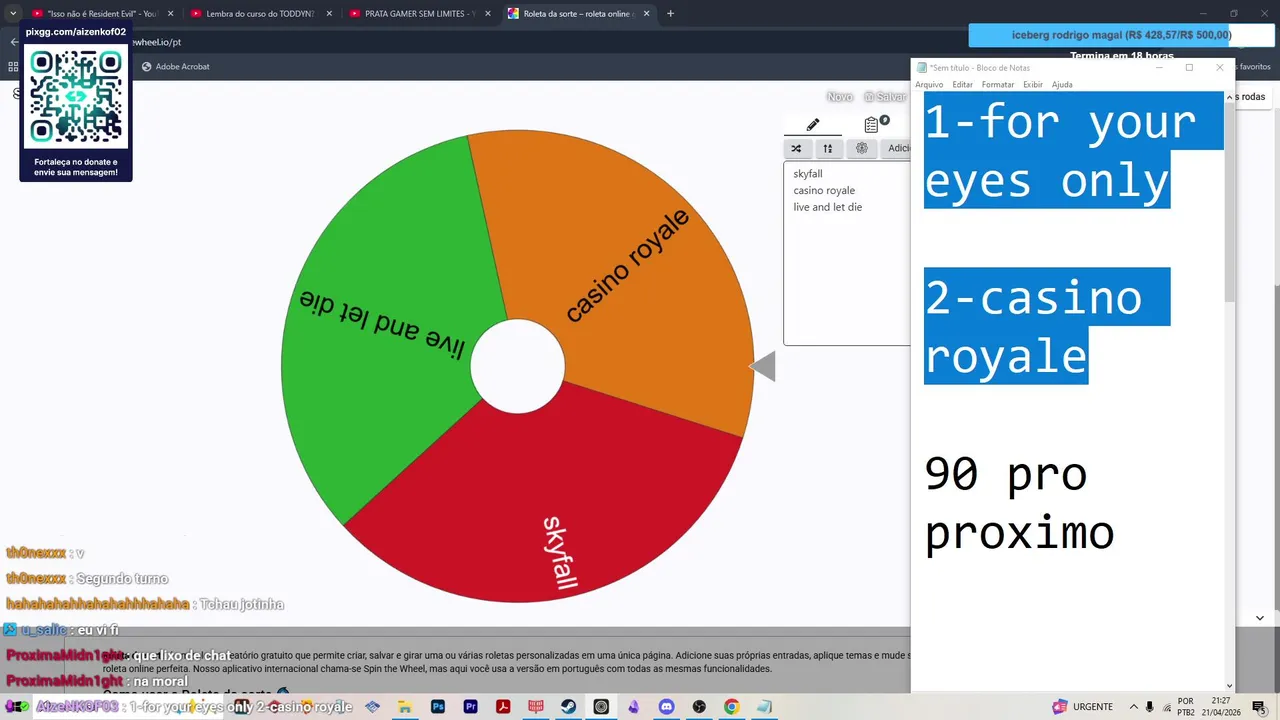Open the wheel settings gear button

click(x=861, y=148)
